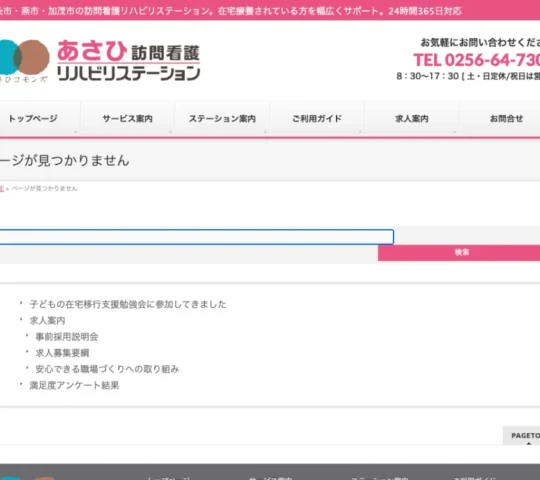
Task: Click the ページが見つかりません page heading
Action: click(x=64, y=161)
